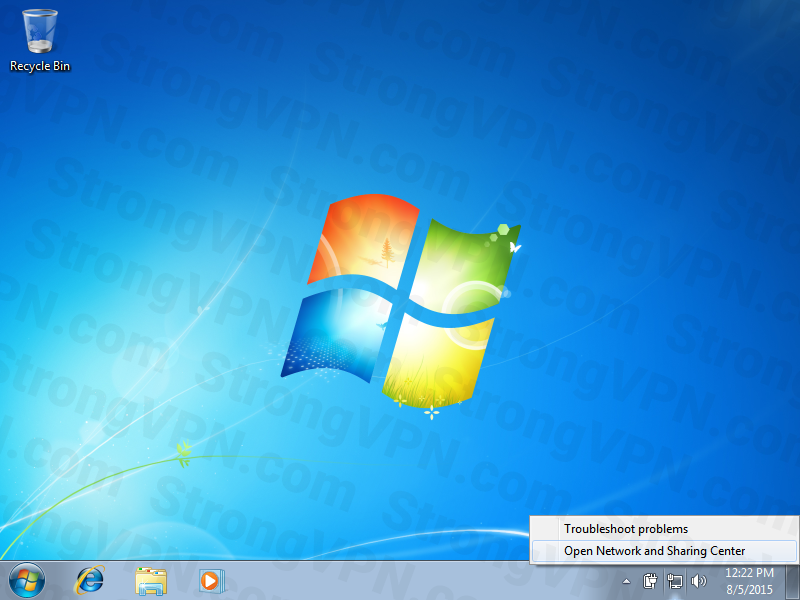This screenshot has height=600, width=800.
Task: Click the 8/5/2015 date in the tray
Action: pyautogui.click(x=749, y=588)
